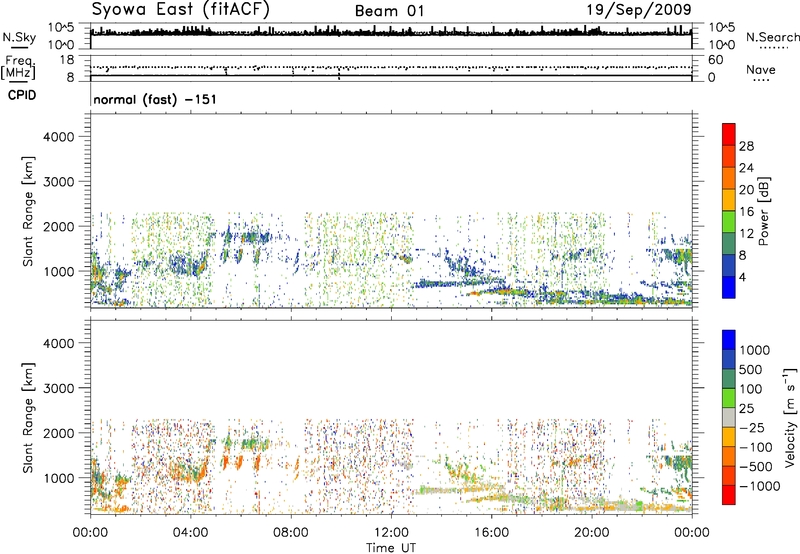
Task: Click the '2000' tick in the power panel
Action: (58, 227)
